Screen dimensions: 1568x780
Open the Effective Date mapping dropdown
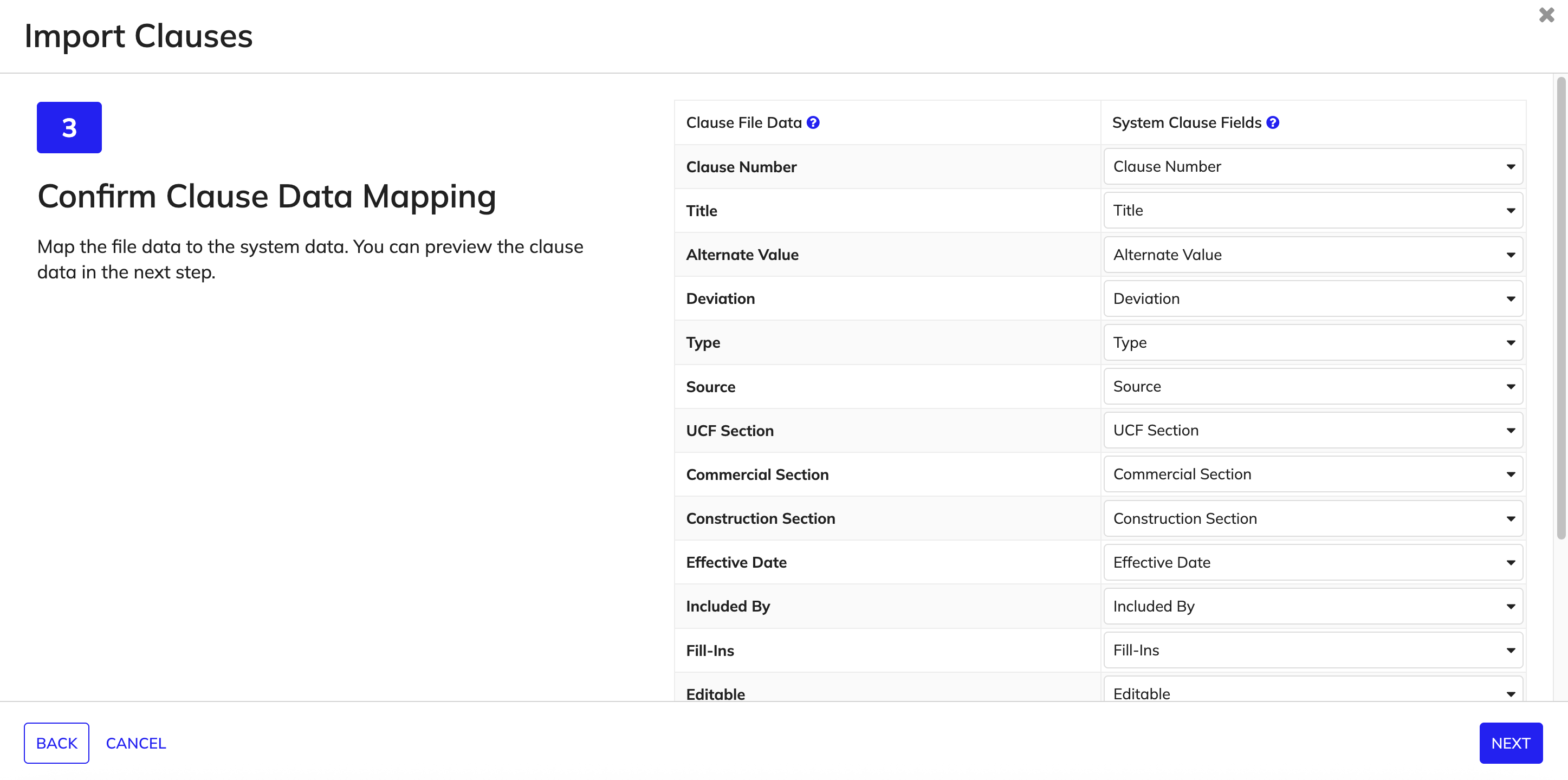1313,562
